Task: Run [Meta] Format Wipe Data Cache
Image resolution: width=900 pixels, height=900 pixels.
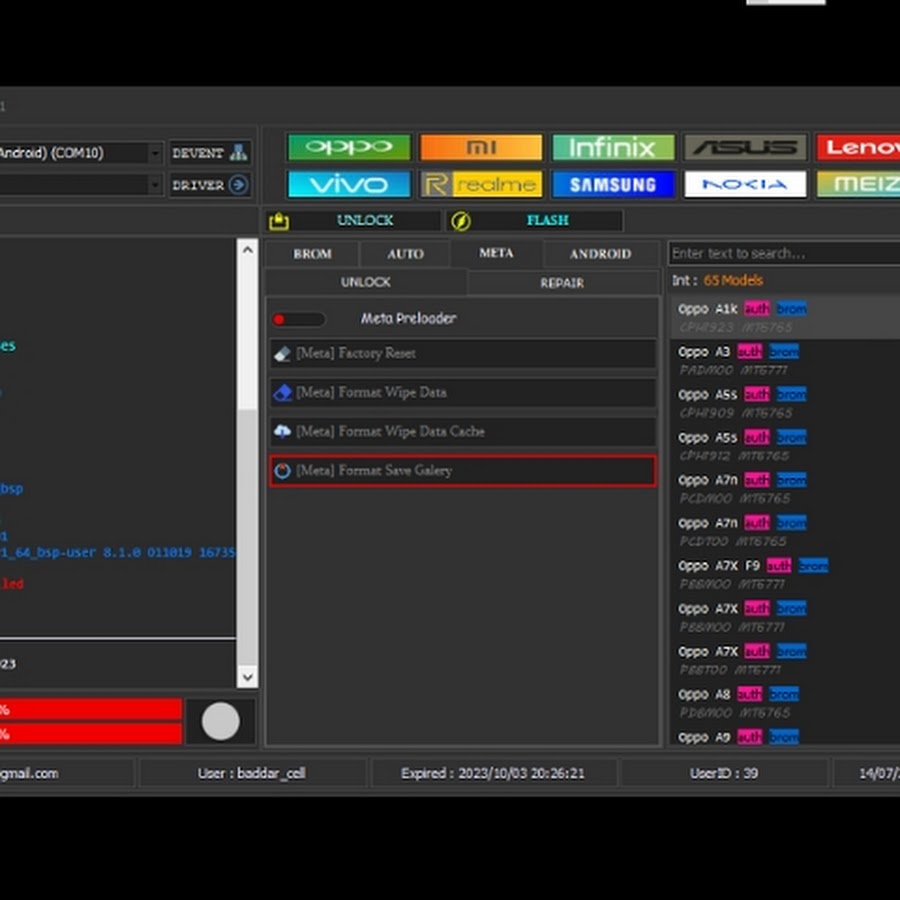Action: tap(463, 432)
